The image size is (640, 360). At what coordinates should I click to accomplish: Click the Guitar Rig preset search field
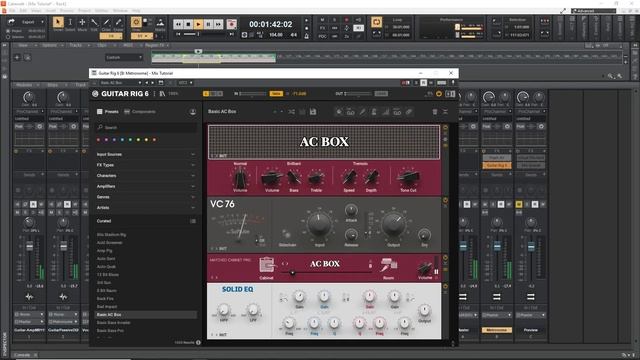point(146,127)
